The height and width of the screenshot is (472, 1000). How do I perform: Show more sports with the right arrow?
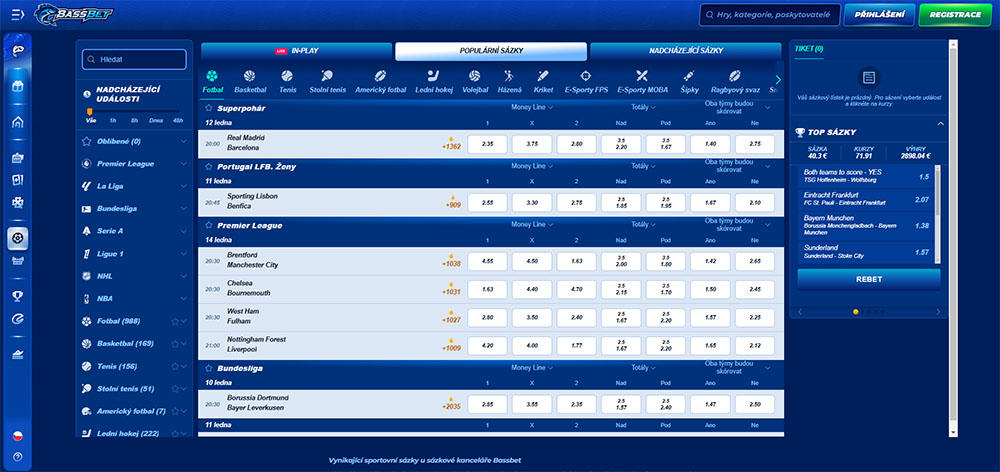point(777,80)
